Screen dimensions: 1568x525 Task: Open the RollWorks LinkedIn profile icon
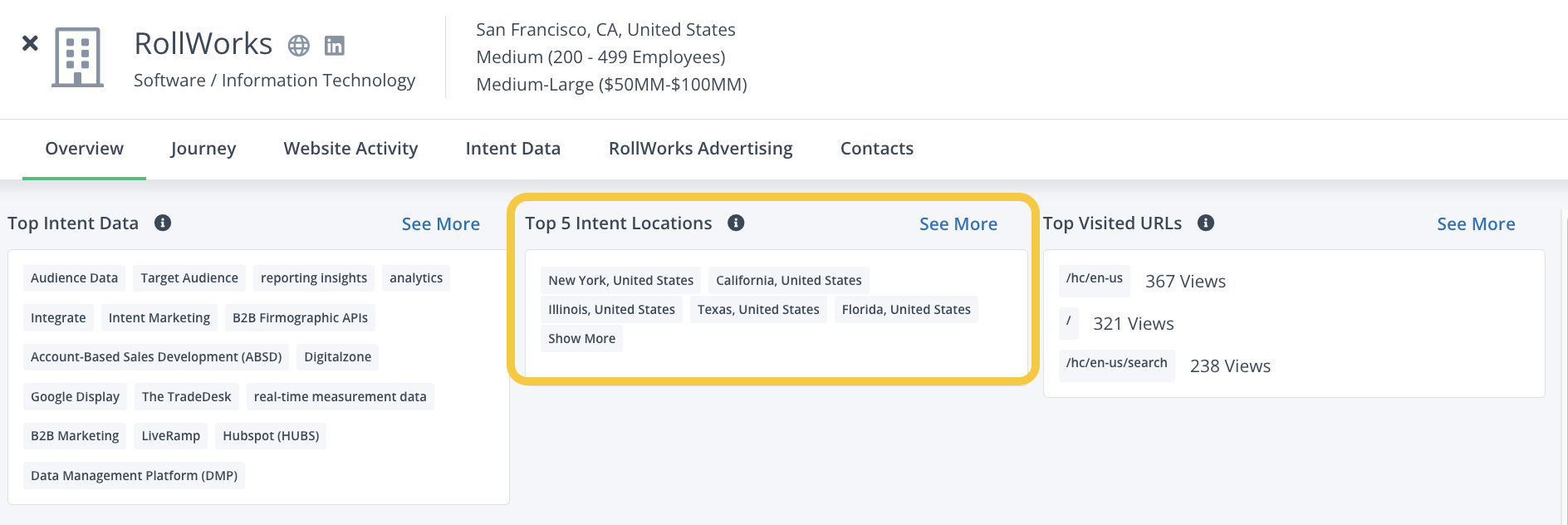(334, 46)
